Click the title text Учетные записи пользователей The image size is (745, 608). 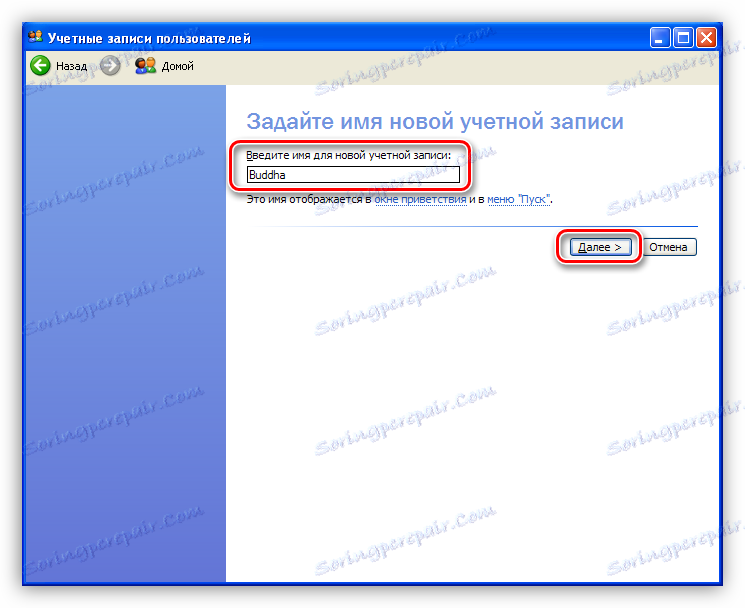[149, 38]
